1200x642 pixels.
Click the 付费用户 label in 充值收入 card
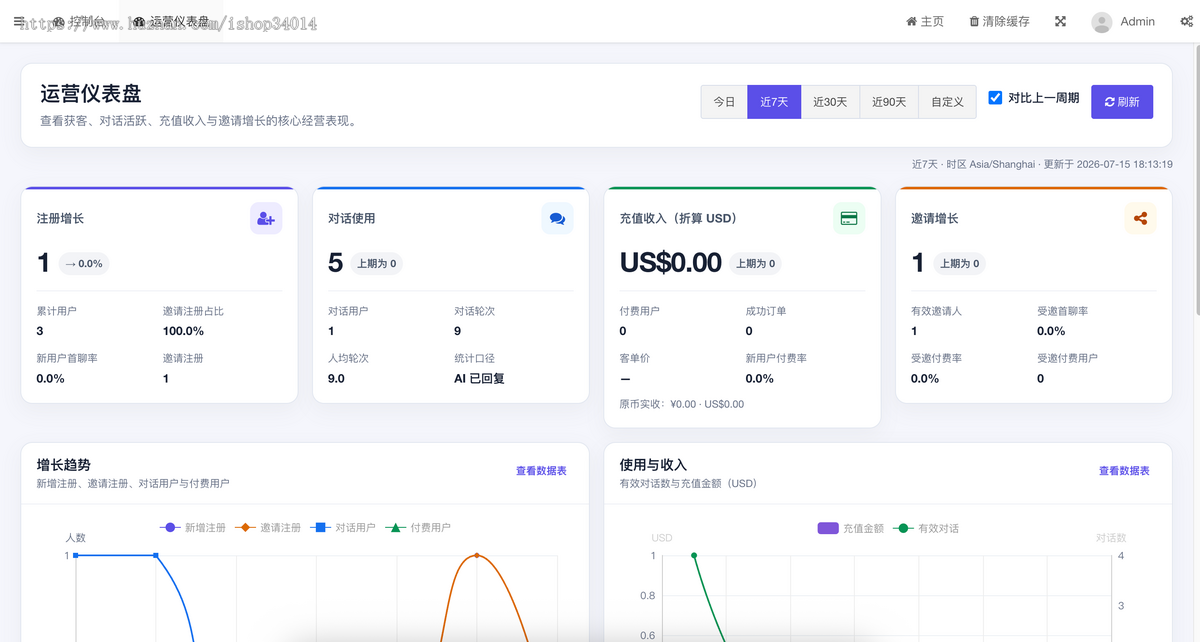[x=640, y=311]
